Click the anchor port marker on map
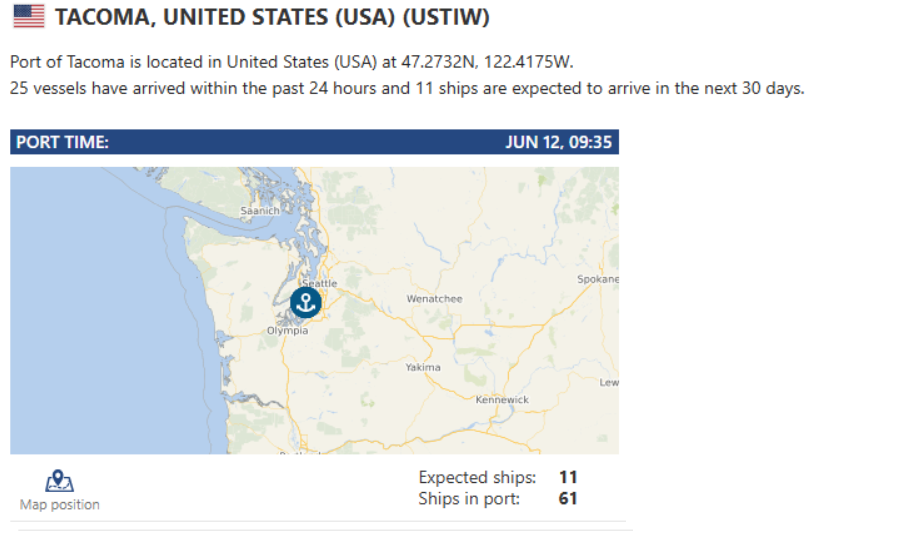907x534 pixels. tap(305, 302)
